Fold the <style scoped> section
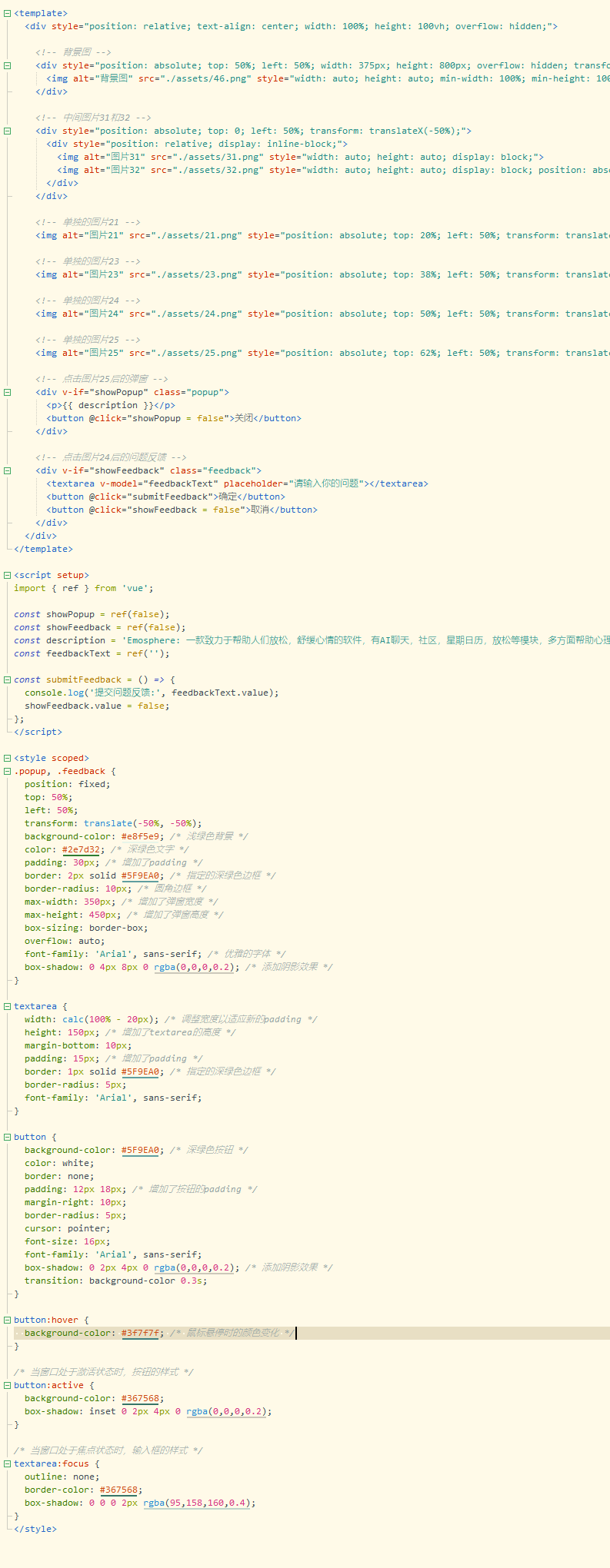The image size is (610, 1568). (x=7, y=758)
